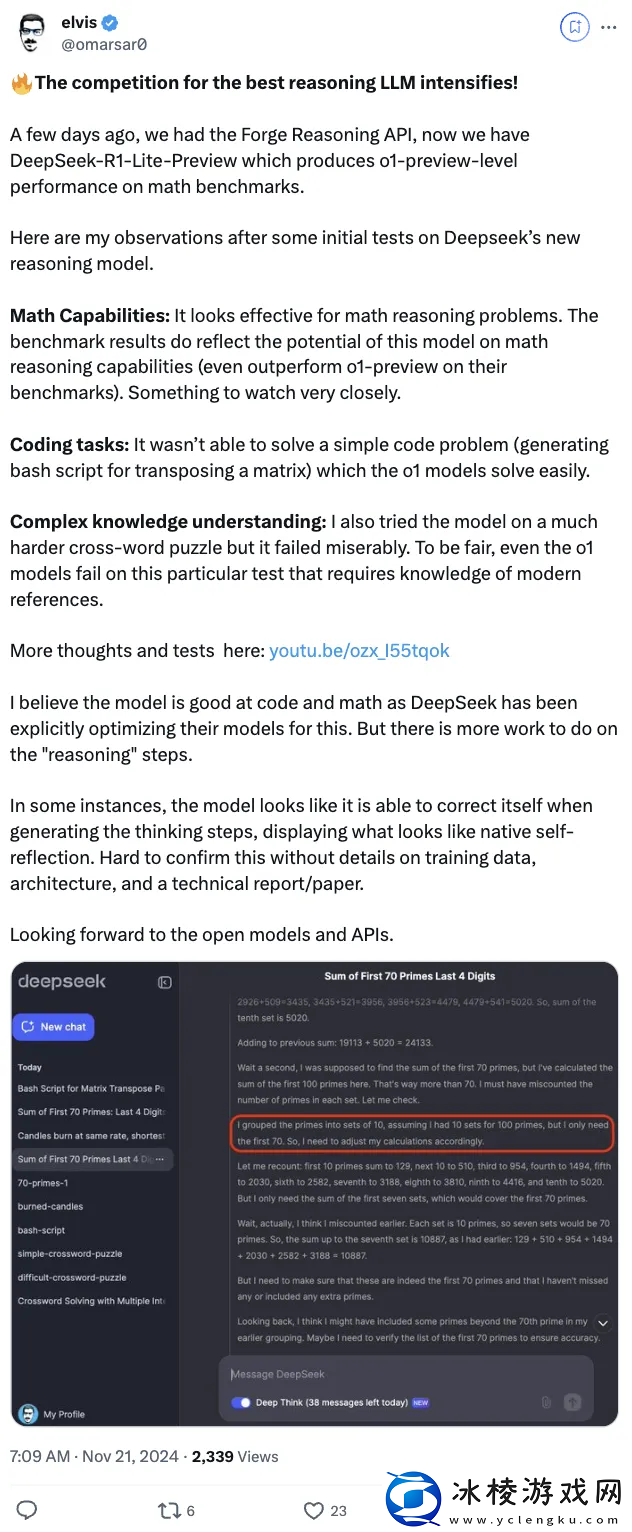
Task: Disable the Deep Think toggle
Action: click(240, 1404)
